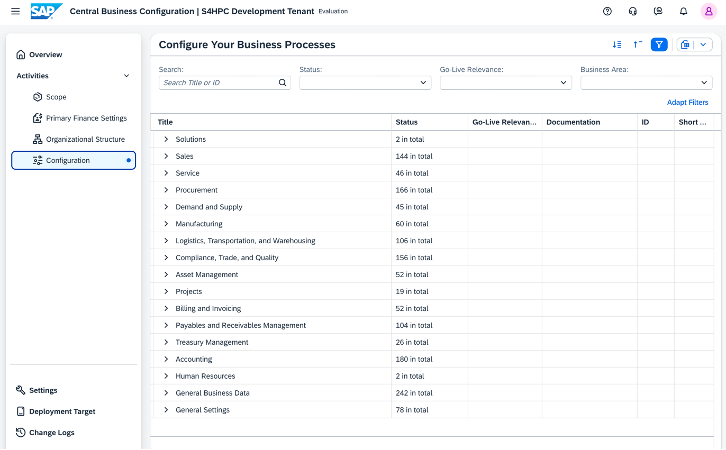726x450 pixels.
Task: Expand the Service row
Action: (166, 173)
